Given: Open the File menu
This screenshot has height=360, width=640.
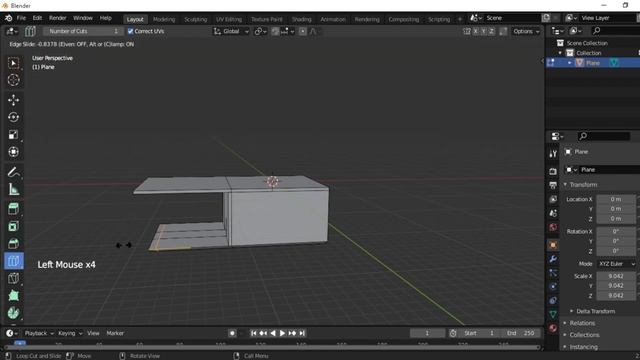Looking at the screenshot, I should pyautogui.click(x=21, y=18).
